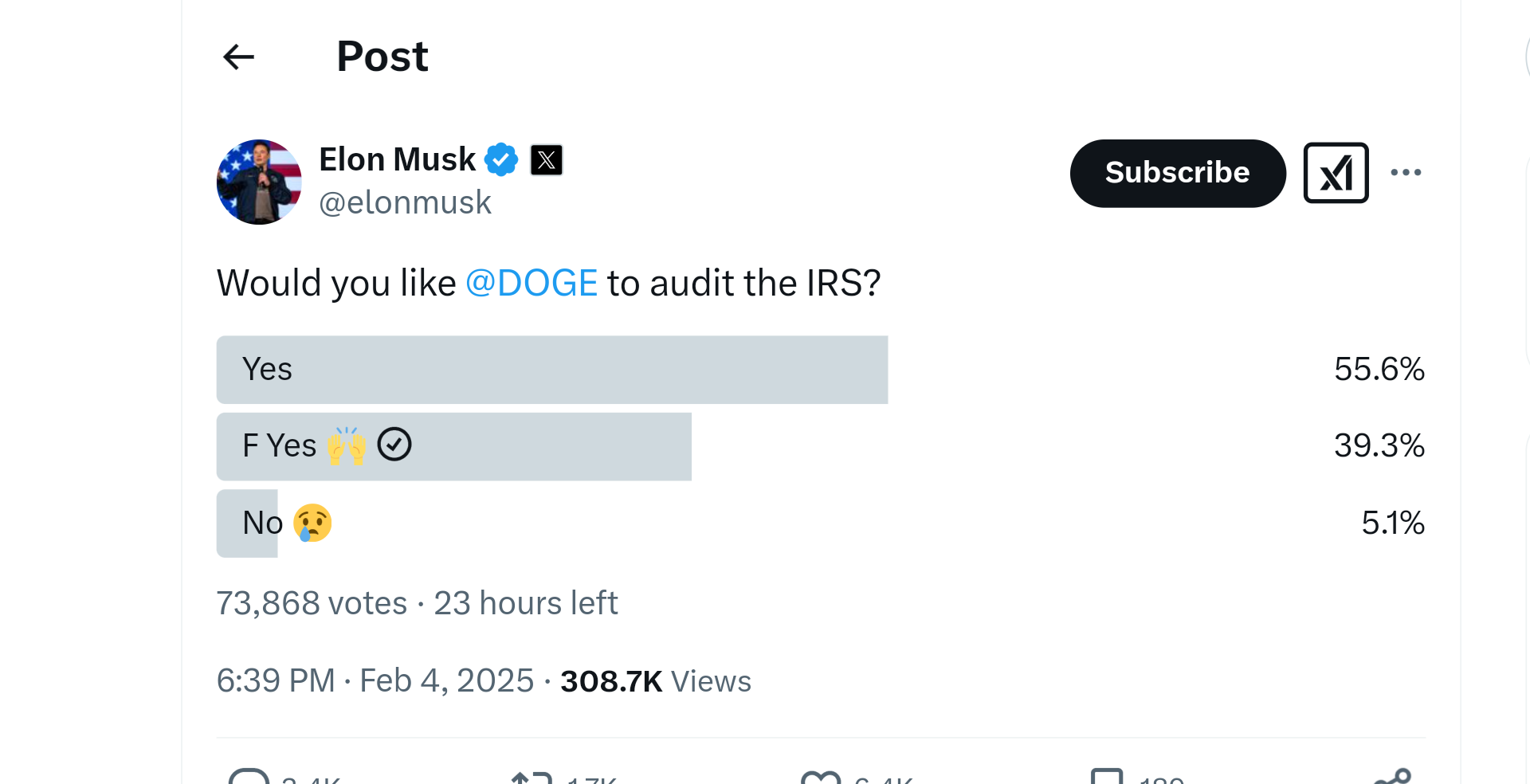Click the reply comment icon
The width and height of the screenshot is (1530, 784).
point(249,777)
